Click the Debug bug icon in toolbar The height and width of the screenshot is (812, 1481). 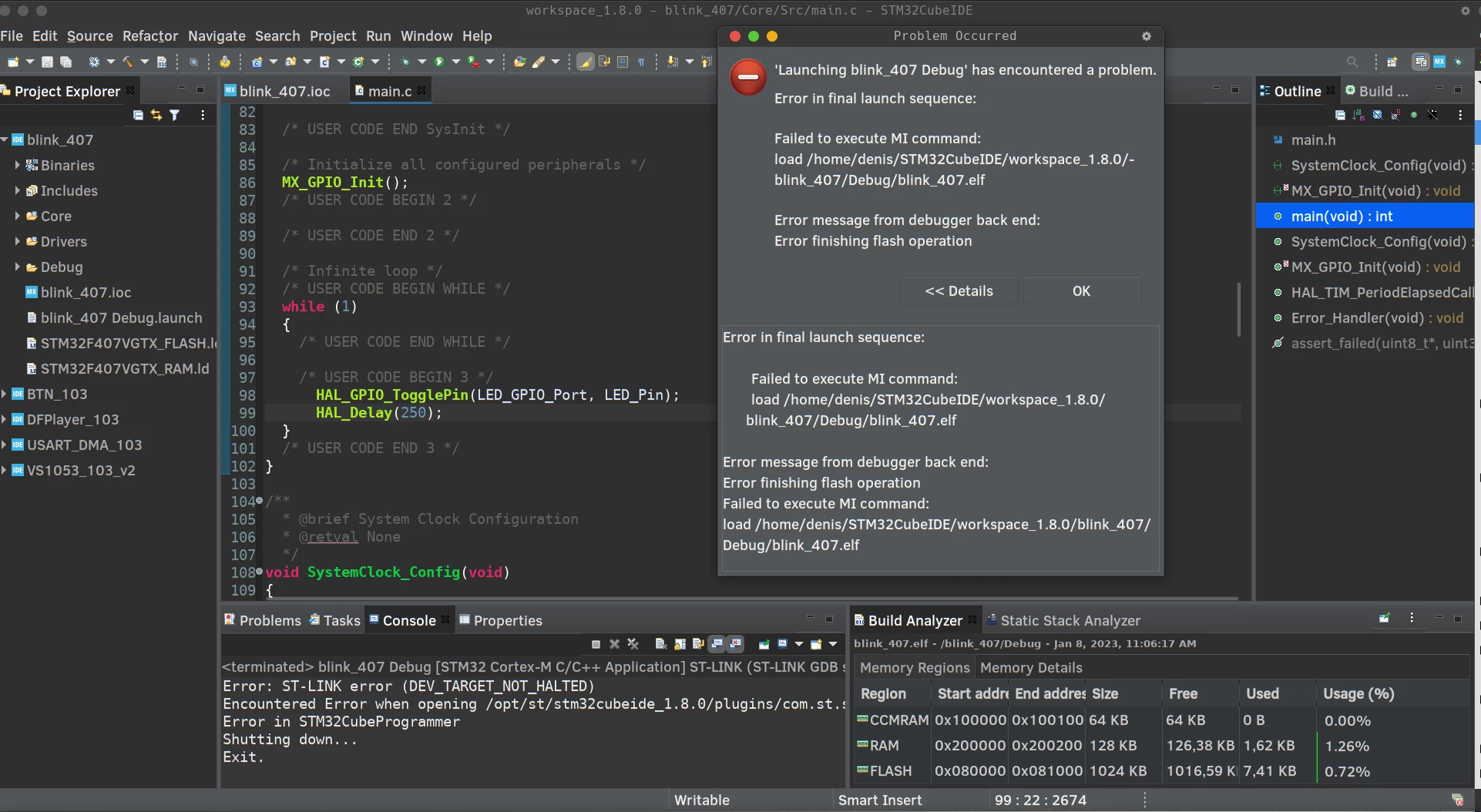pos(405,62)
